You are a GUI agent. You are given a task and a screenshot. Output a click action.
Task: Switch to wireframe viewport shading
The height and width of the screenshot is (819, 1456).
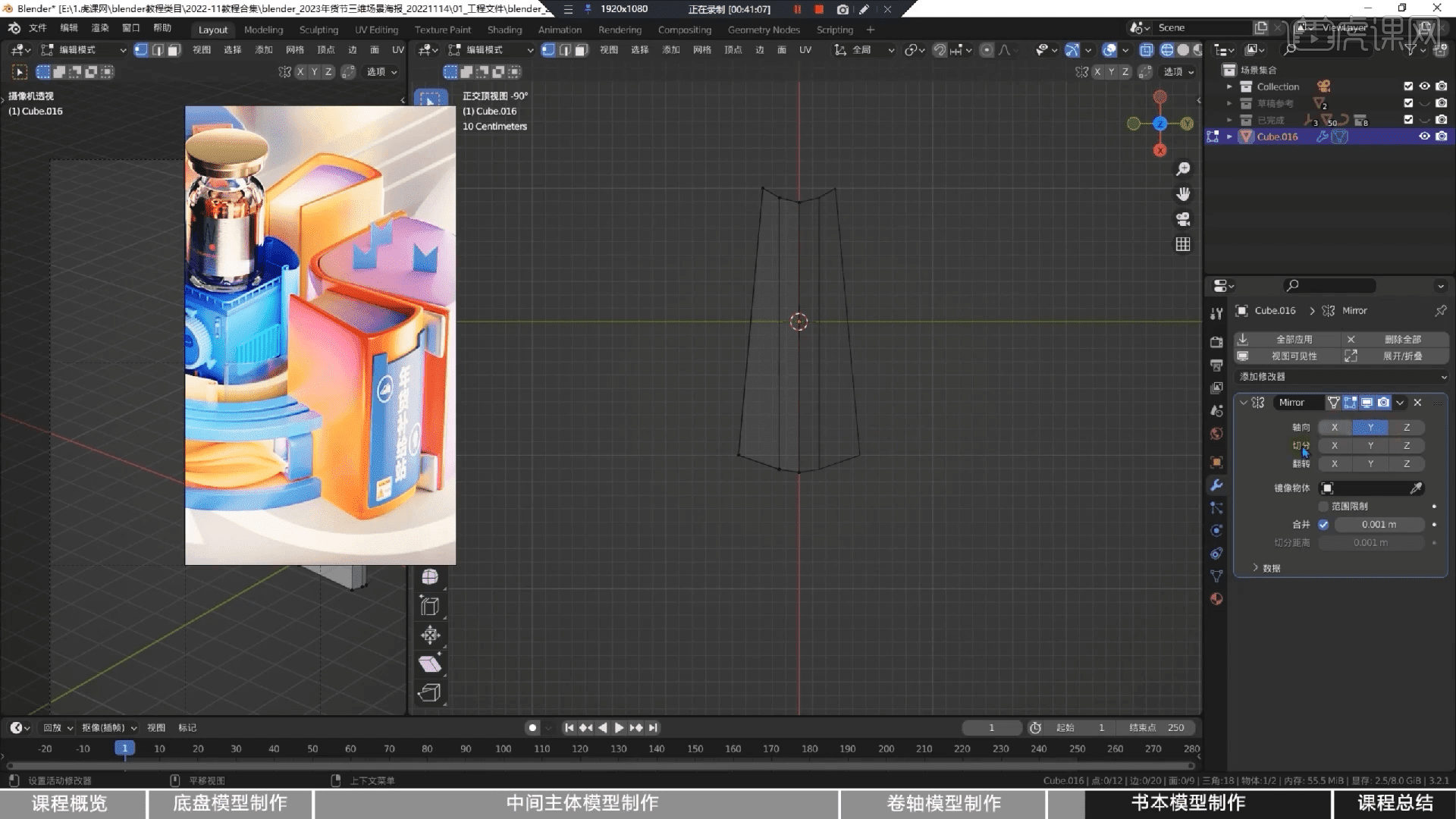click(x=1167, y=50)
